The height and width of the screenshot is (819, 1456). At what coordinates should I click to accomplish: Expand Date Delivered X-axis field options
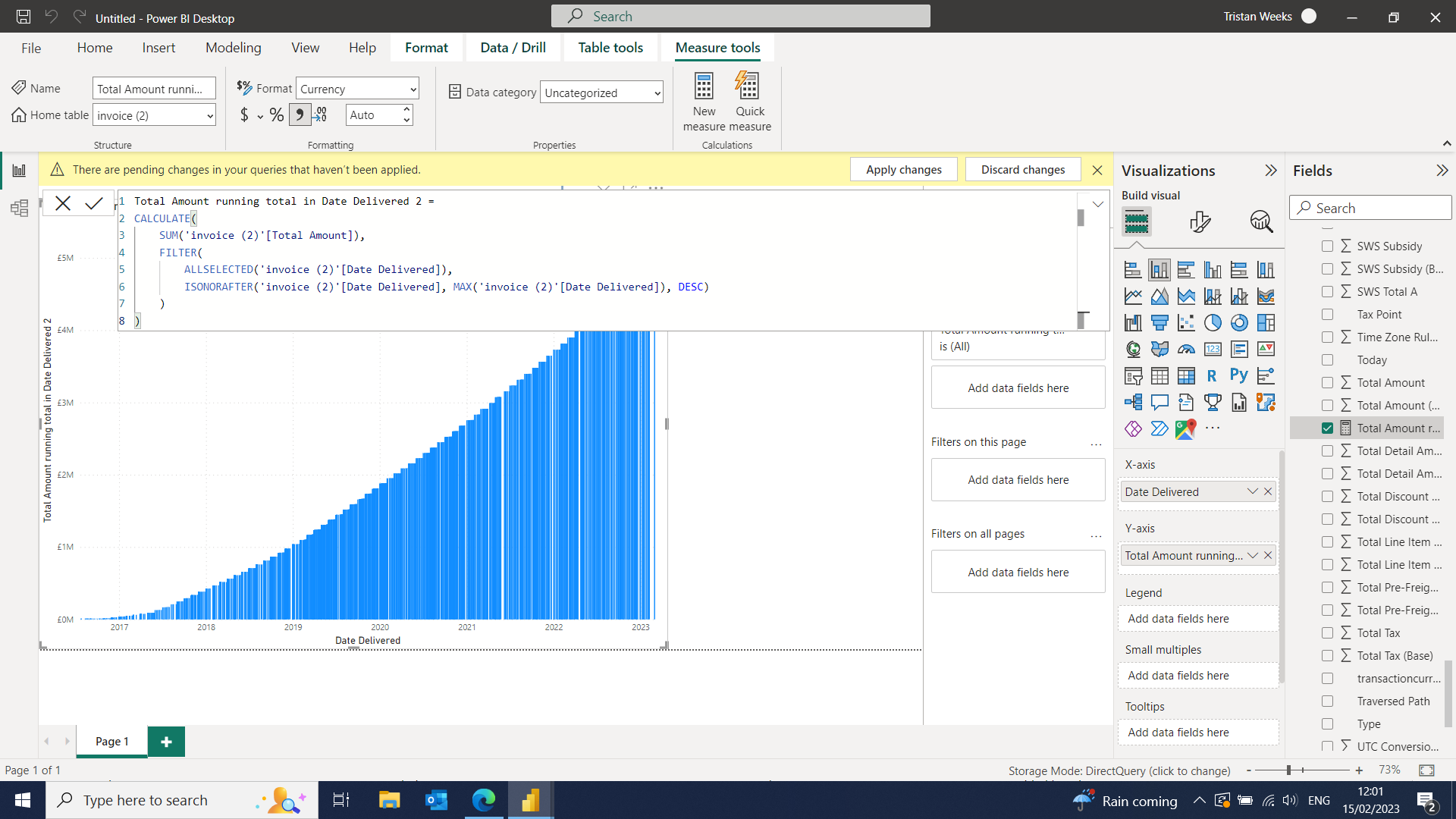point(1252,491)
